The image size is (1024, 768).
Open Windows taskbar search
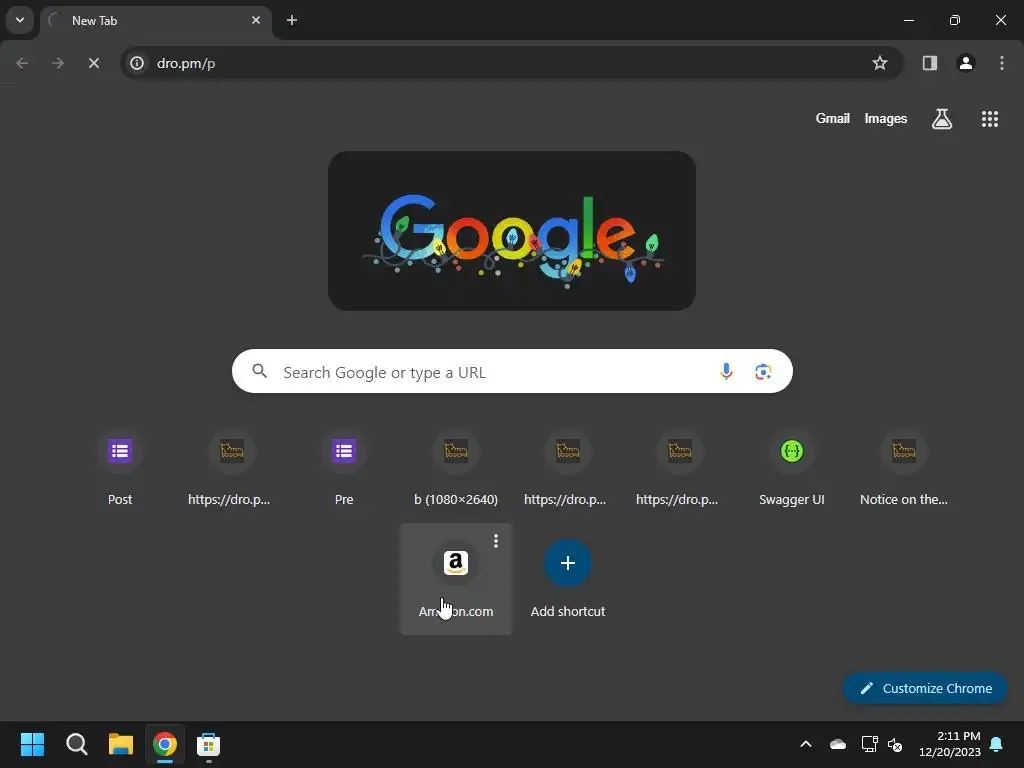pos(76,744)
